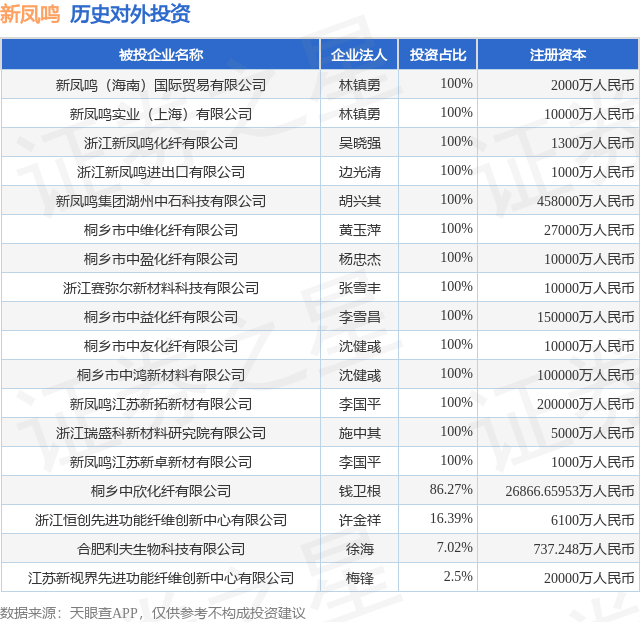Select 桐乡市中维化纤有限公司 cell

pyautogui.click(x=161, y=230)
